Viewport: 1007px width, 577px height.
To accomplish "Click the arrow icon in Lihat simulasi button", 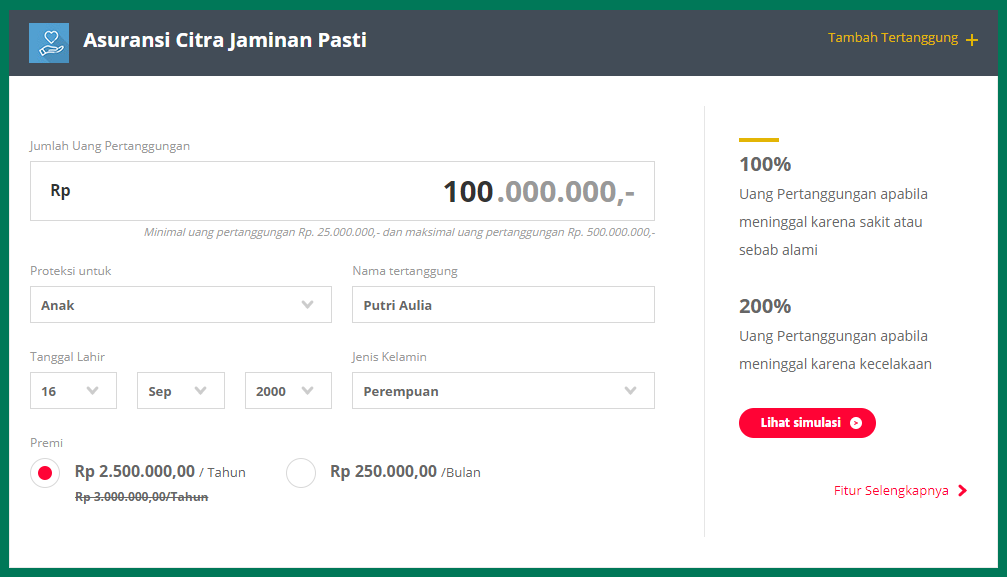I will coord(855,423).
